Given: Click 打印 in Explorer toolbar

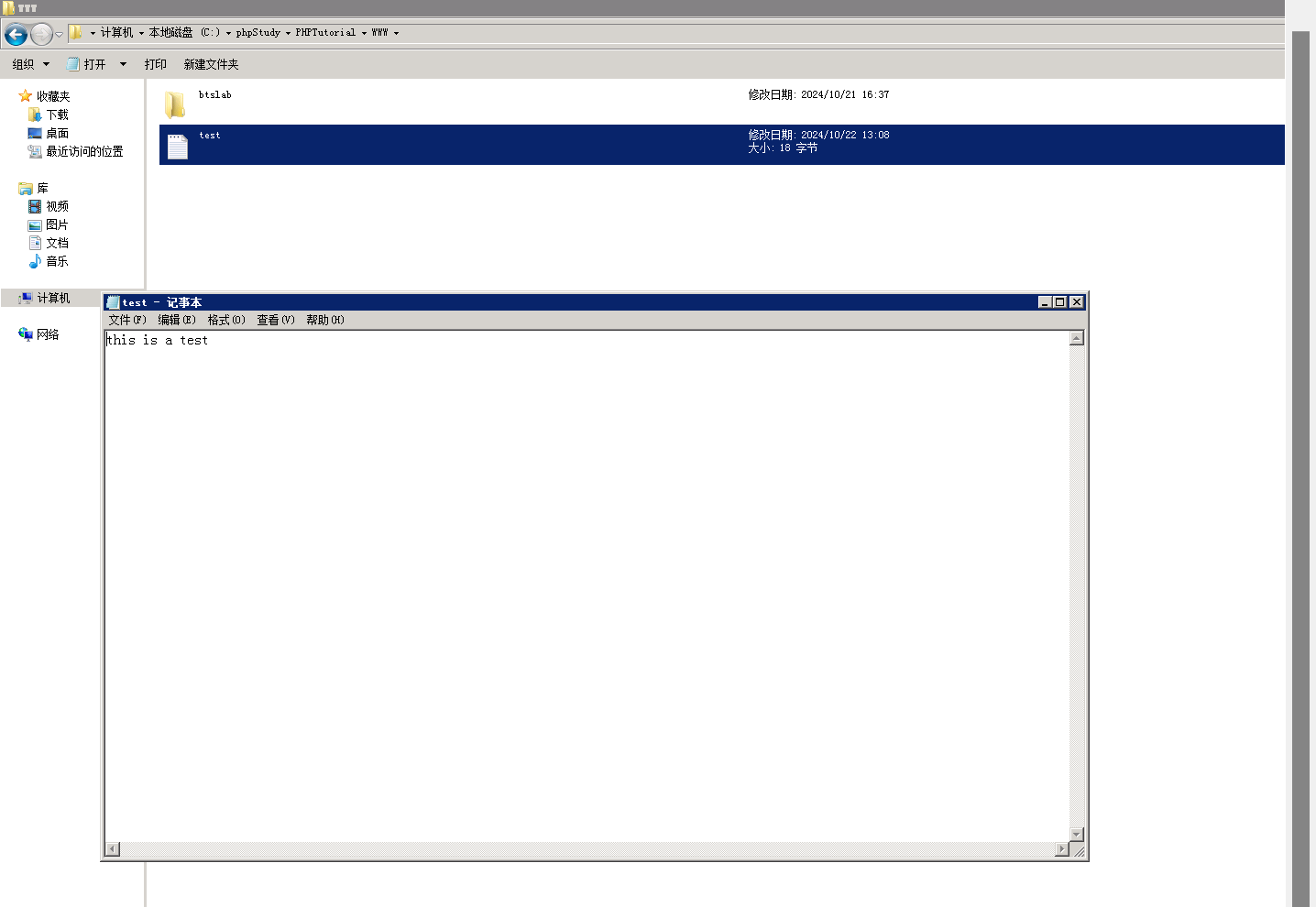Looking at the screenshot, I should pyautogui.click(x=156, y=64).
